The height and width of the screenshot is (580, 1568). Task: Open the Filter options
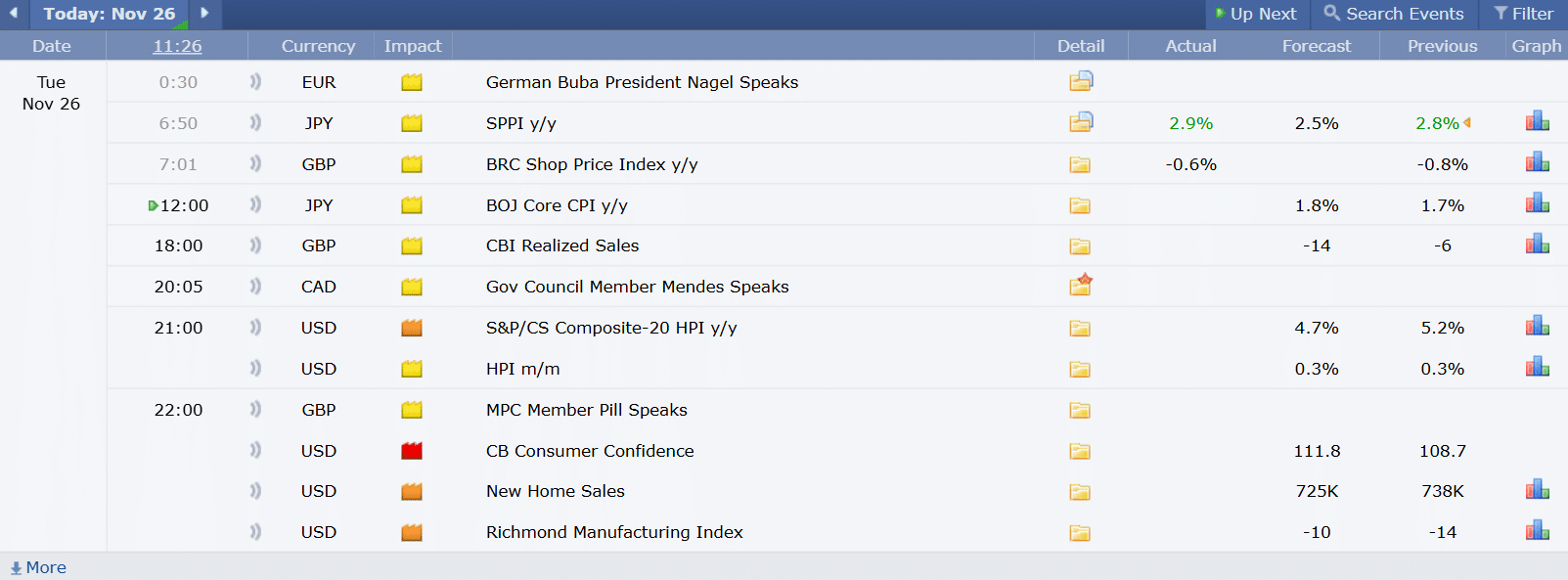pyautogui.click(x=1523, y=14)
